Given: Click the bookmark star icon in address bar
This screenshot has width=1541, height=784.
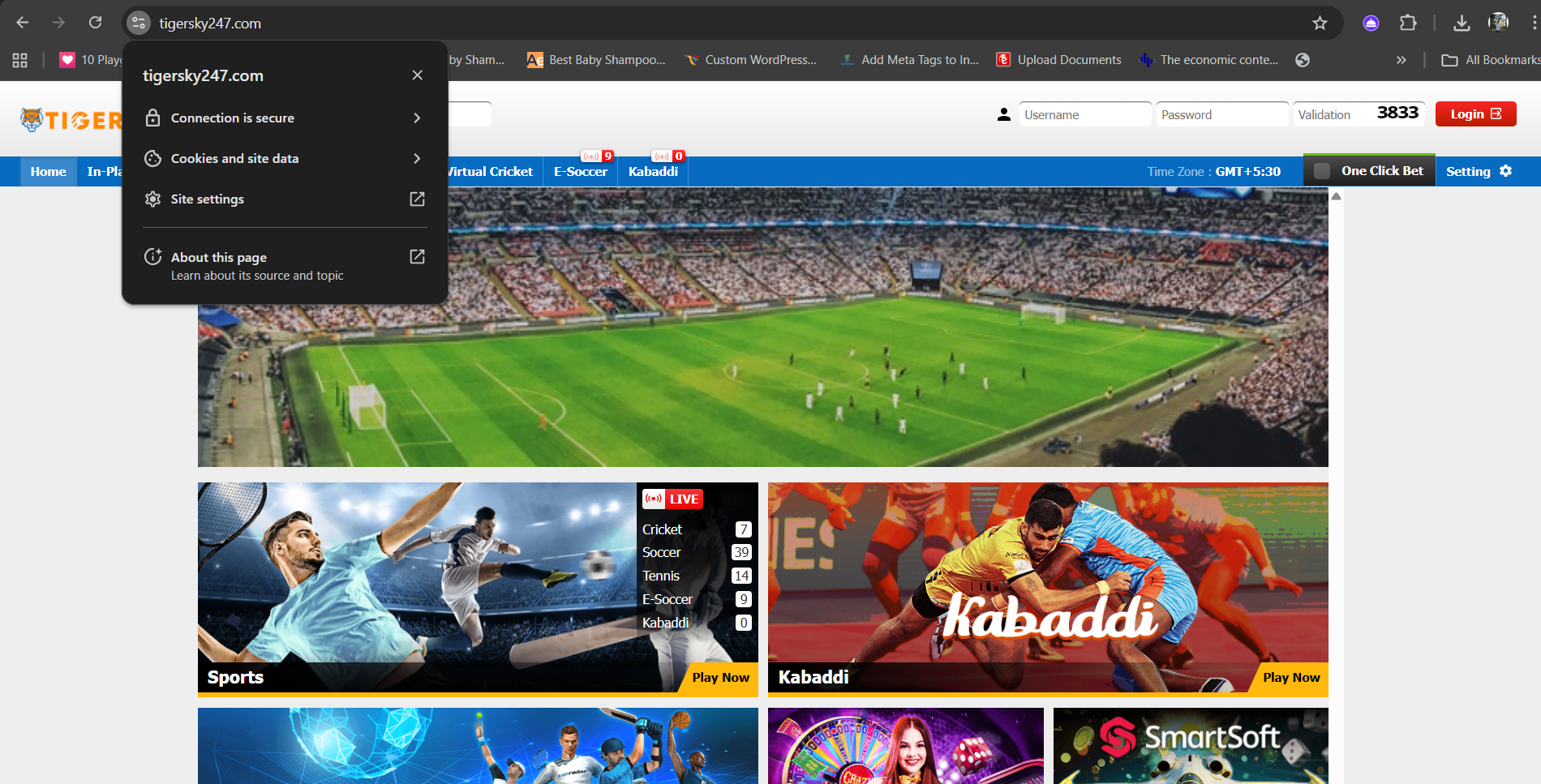Looking at the screenshot, I should [1320, 24].
